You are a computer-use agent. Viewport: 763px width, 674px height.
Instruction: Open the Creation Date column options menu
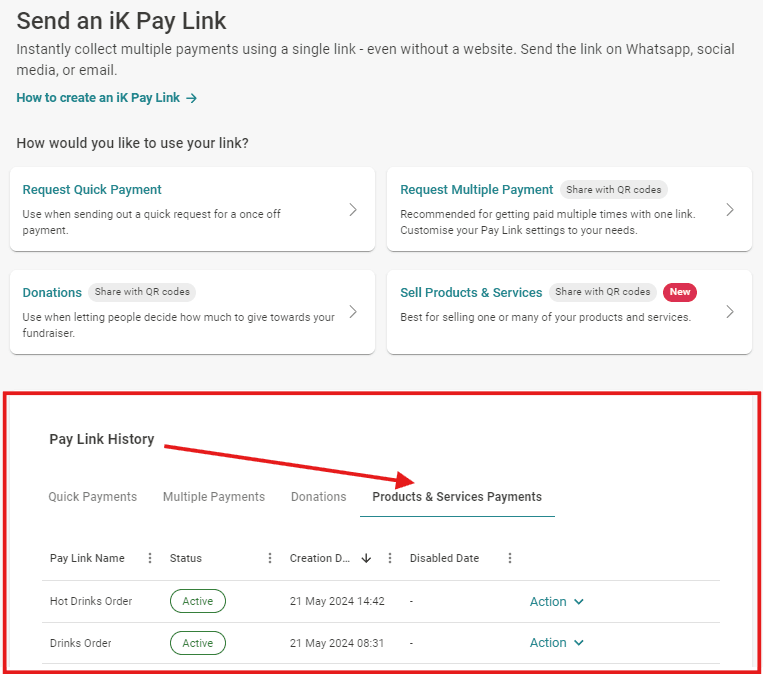click(x=390, y=558)
